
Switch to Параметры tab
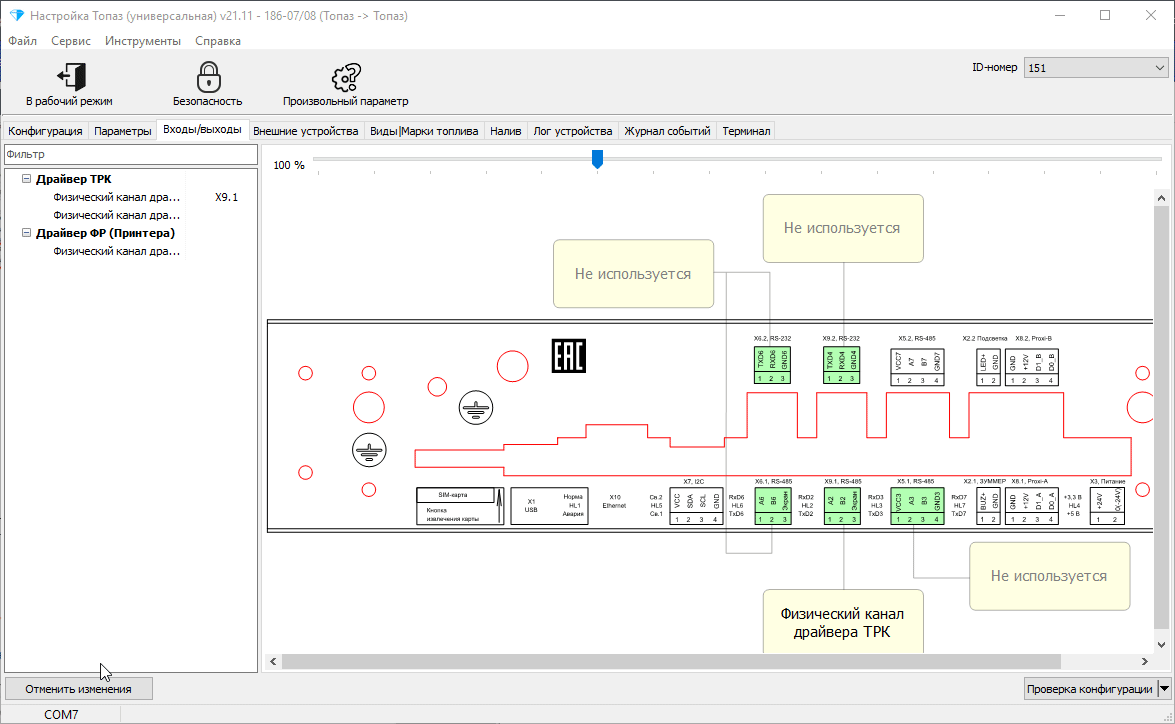pos(122,130)
